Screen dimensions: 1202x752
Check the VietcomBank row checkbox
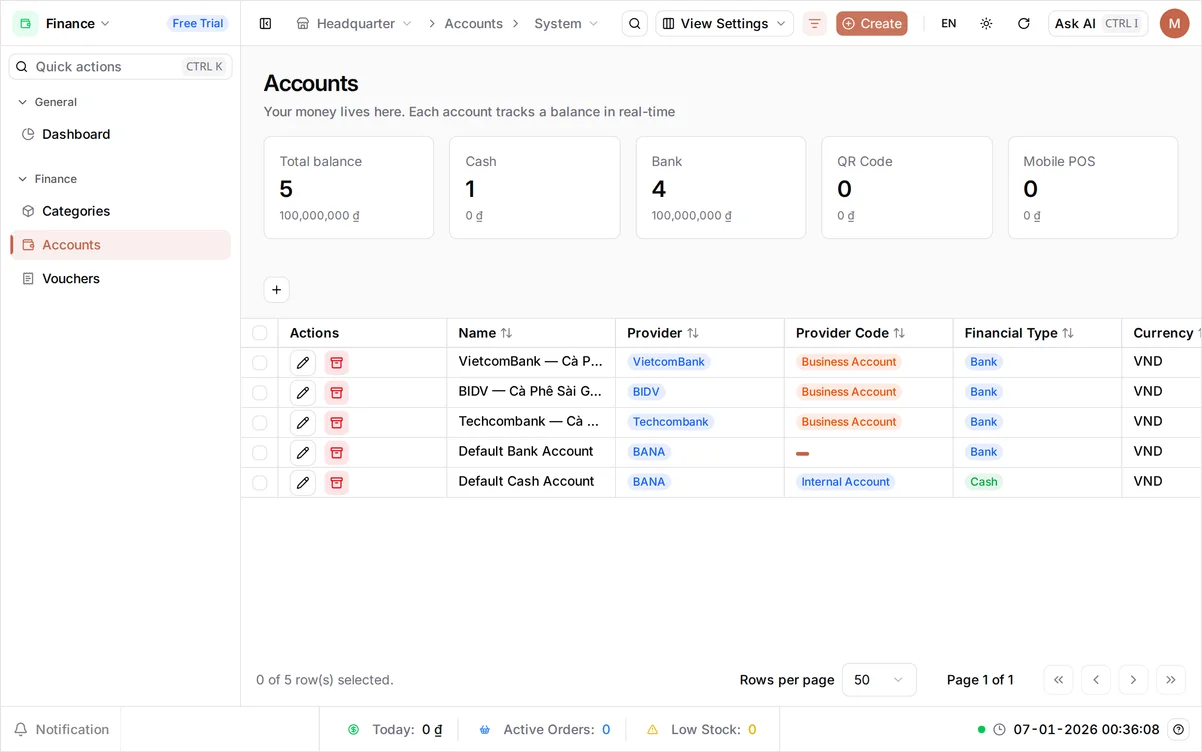tap(260, 362)
